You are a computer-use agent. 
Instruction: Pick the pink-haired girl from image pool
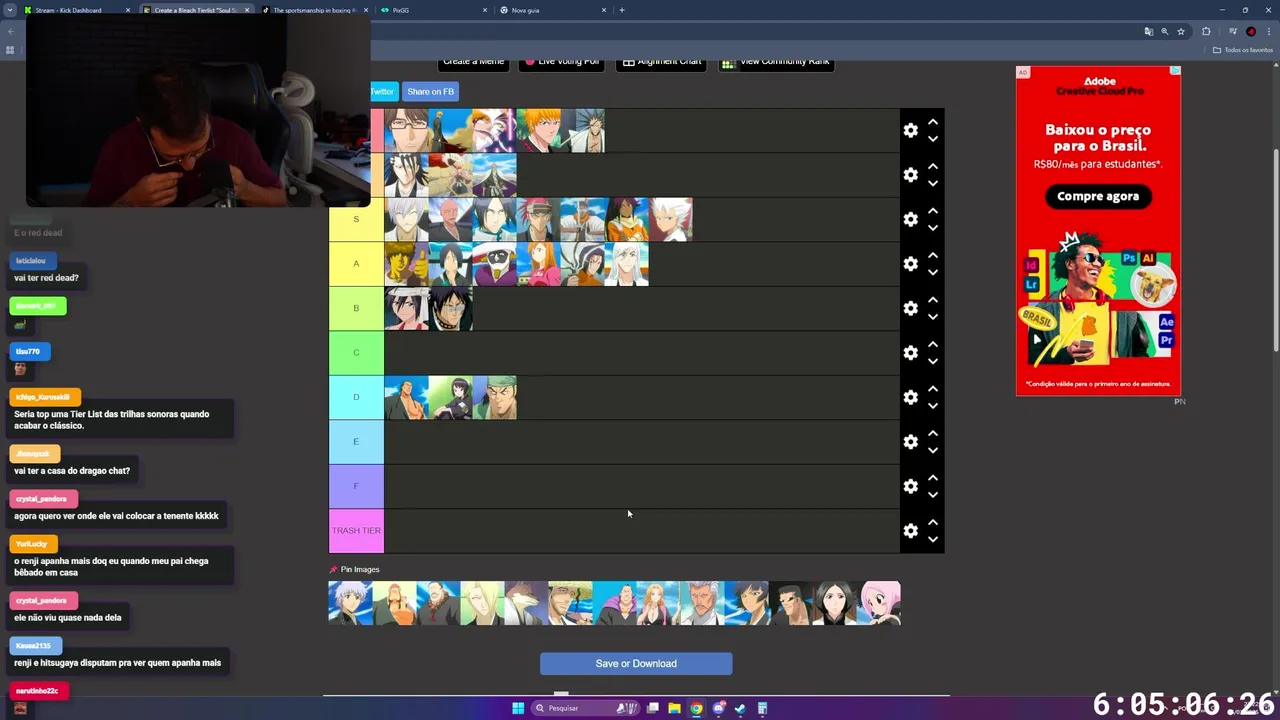point(879,603)
